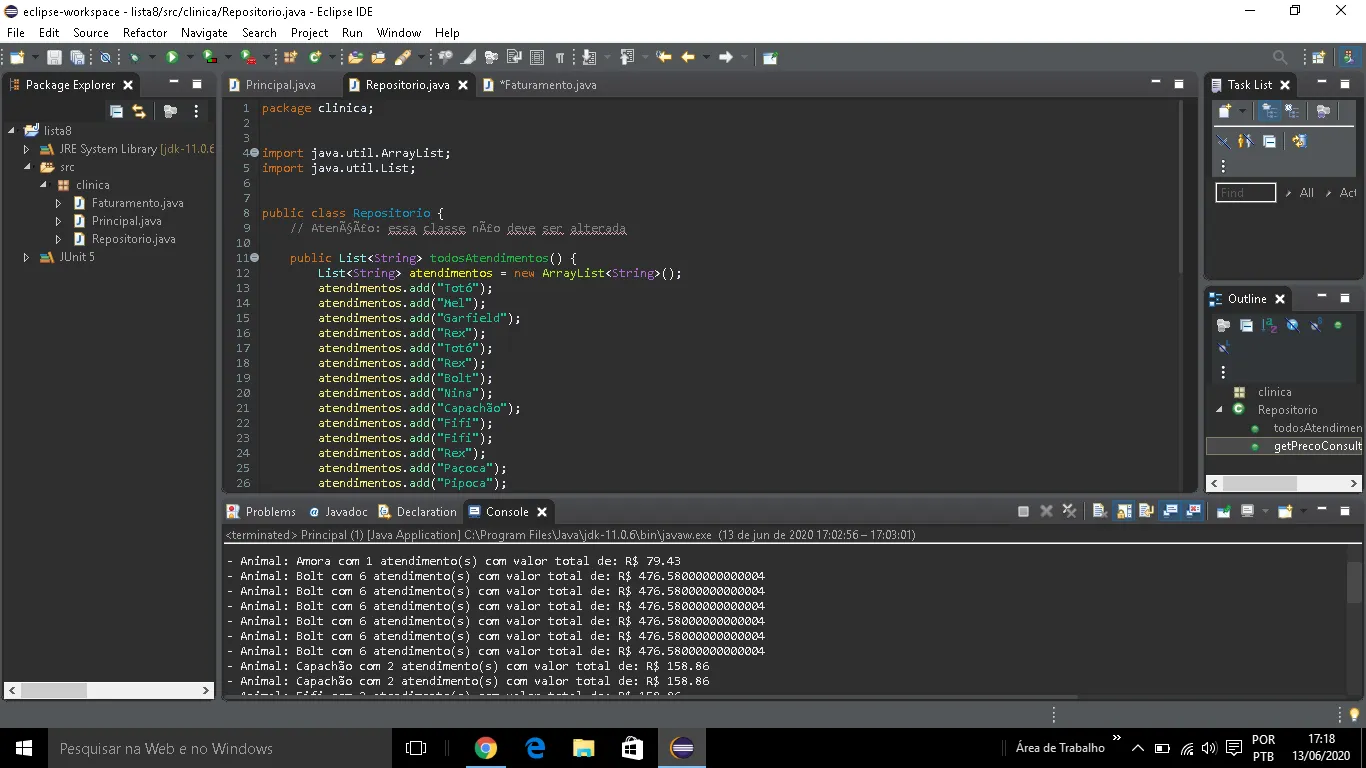
Task: Select getPrecoConsult method in Outline
Action: point(1316,446)
